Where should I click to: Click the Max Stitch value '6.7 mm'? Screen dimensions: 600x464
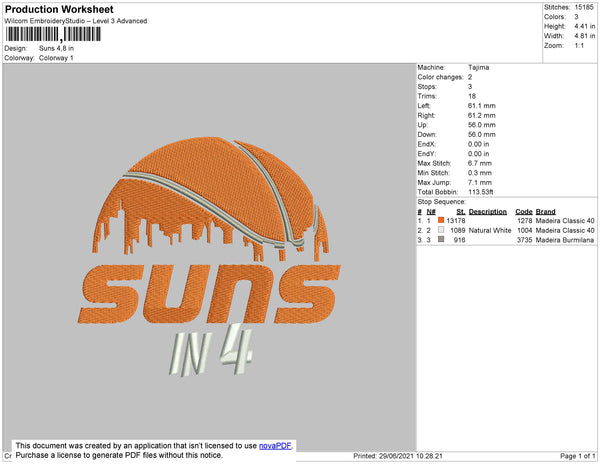pos(479,163)
